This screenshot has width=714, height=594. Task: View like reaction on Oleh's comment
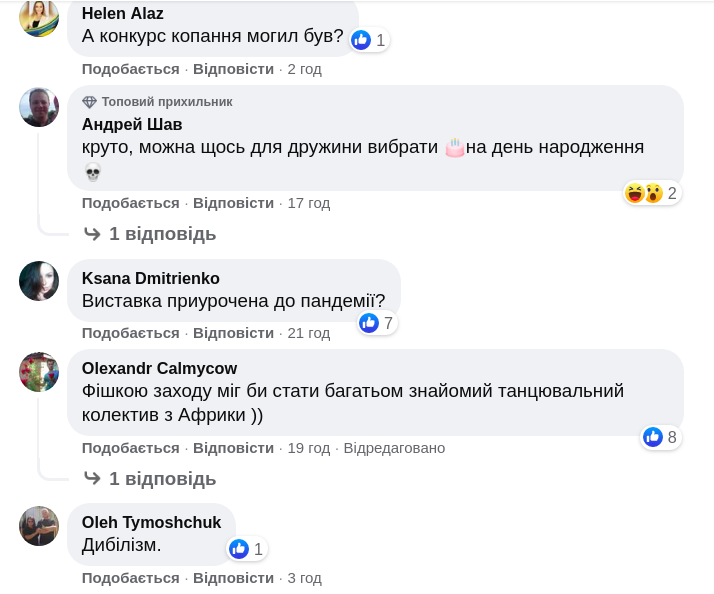pyautogui.click(x=246, y=549)
